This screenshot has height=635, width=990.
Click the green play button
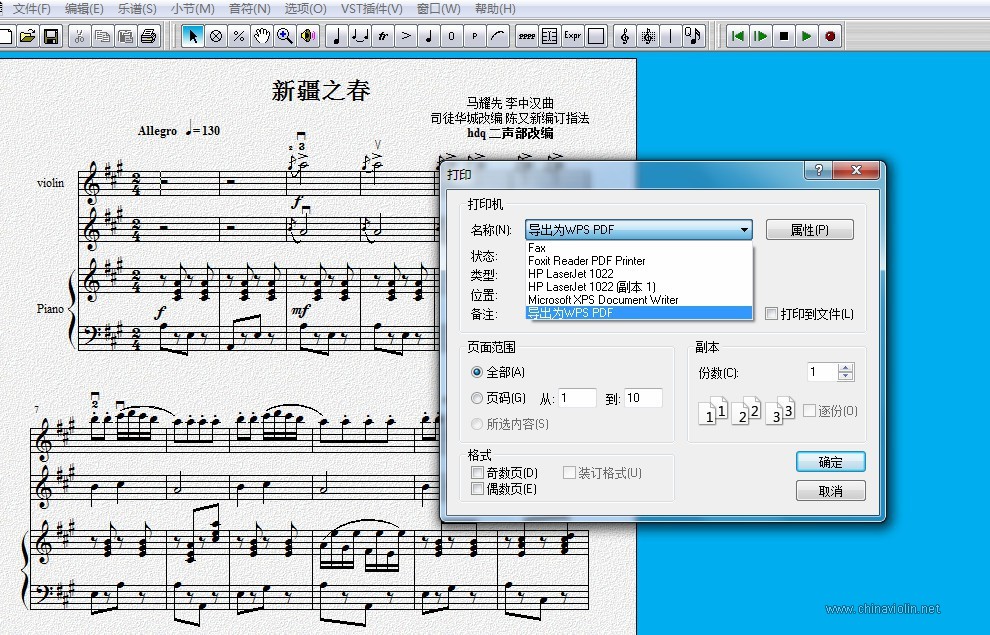point(806,36)
